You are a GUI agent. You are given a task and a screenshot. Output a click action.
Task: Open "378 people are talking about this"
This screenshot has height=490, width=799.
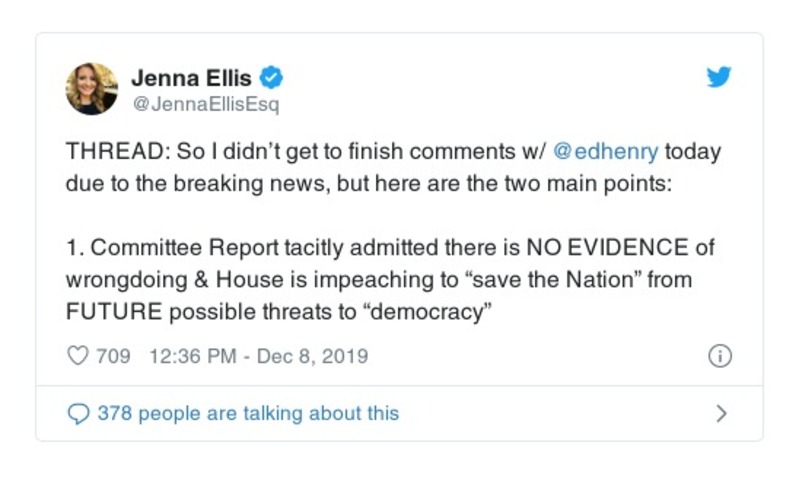point(247,413)
